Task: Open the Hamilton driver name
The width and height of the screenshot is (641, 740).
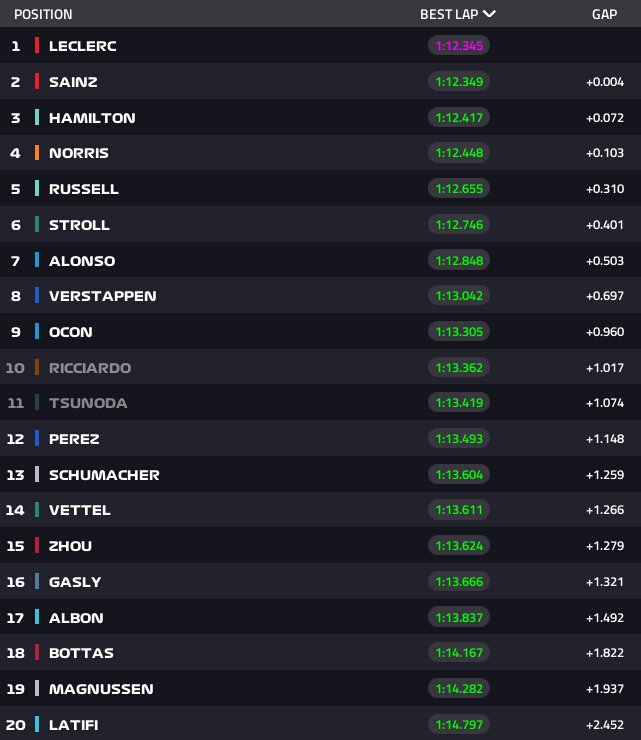Action: 92,117
